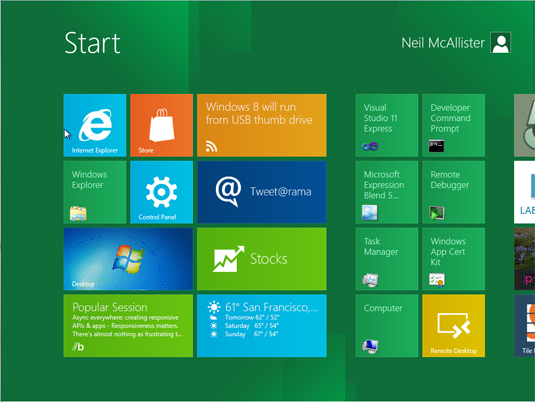Click the Neil McAllister user name

tap(443, 43)
